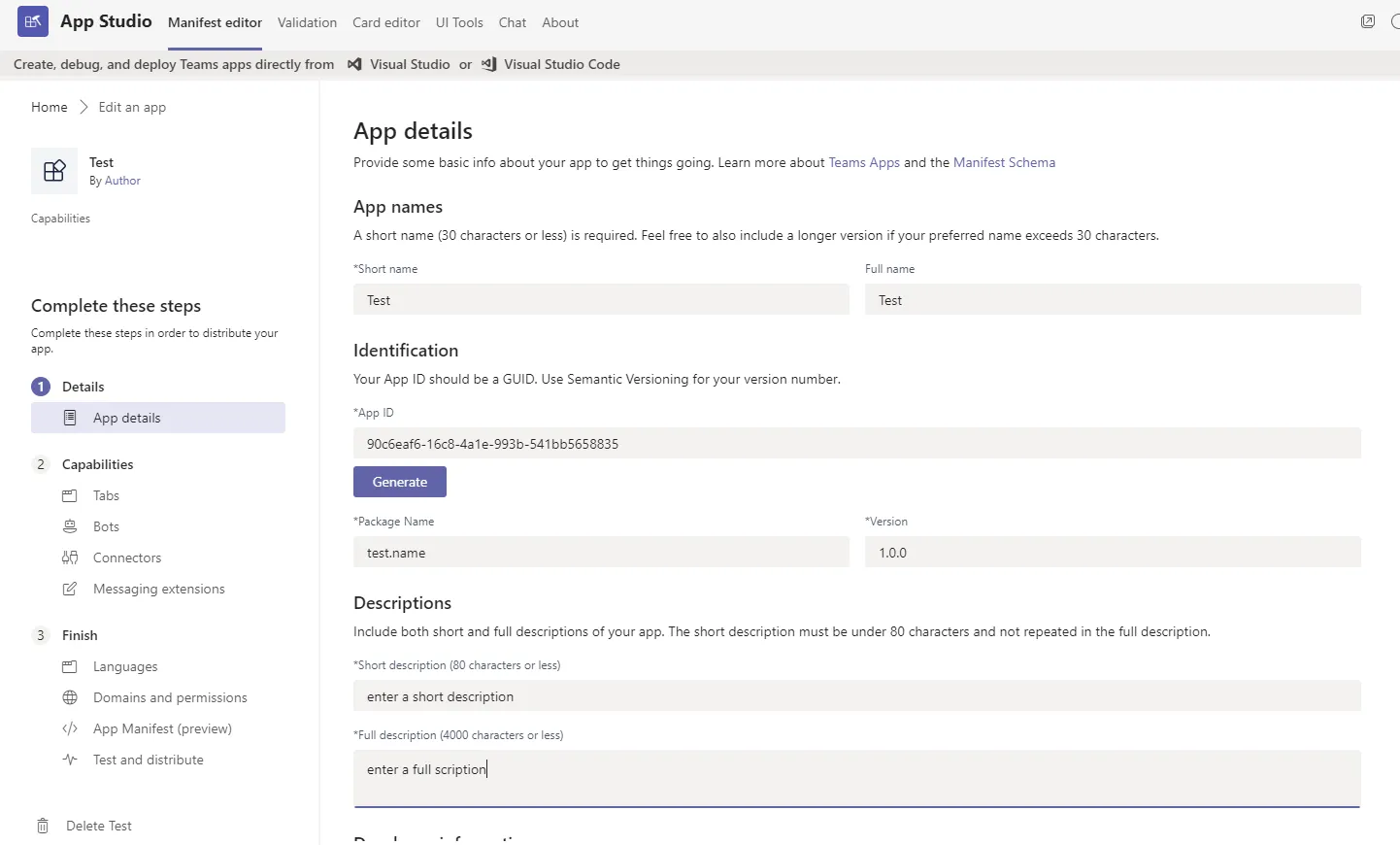1400x845 pixels.
Task: Click the Test app tile icon
Action: (54, 171)
